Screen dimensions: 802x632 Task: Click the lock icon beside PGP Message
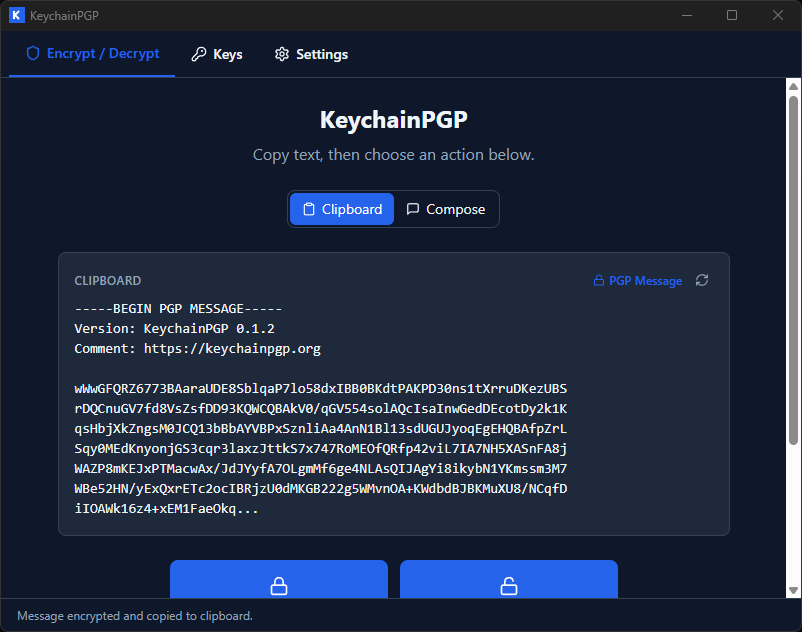pos(599,281)
